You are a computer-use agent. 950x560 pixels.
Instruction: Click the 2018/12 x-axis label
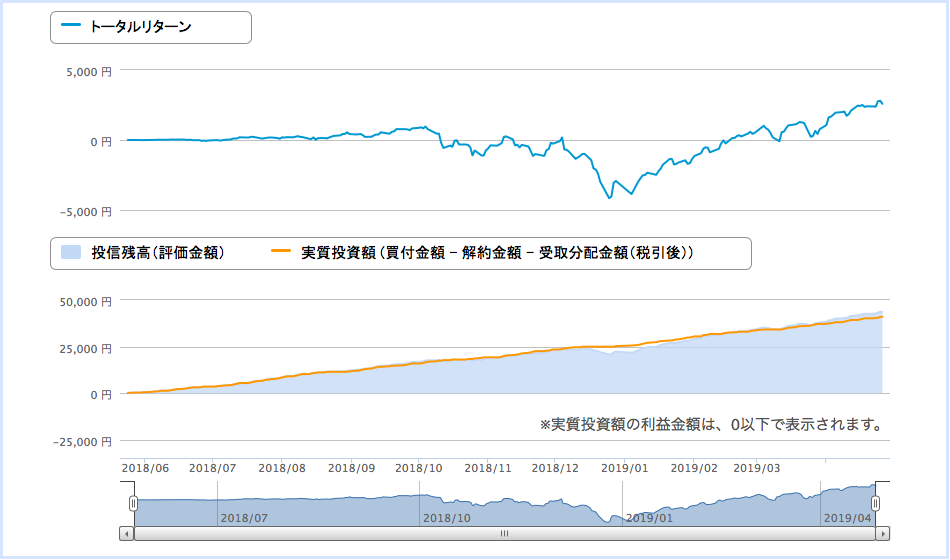(x=555, y=468)
